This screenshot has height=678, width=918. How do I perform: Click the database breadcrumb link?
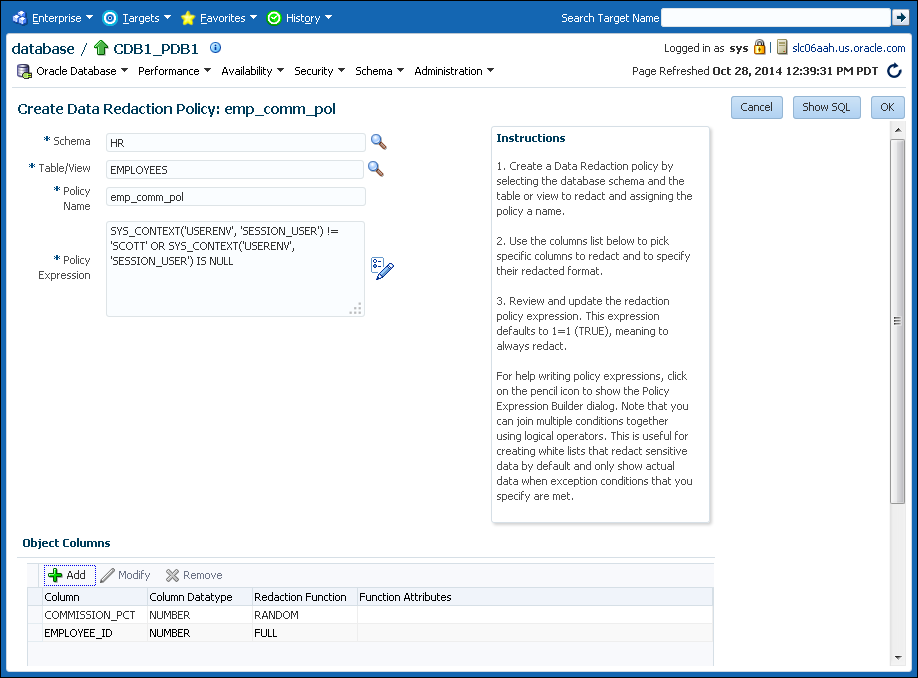pos(43,49)
